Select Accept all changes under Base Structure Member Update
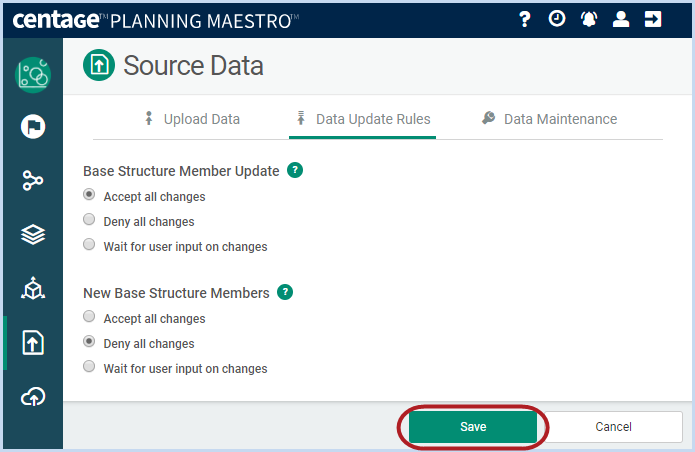This screenshot has width=695, height=452. coord(89,195)
